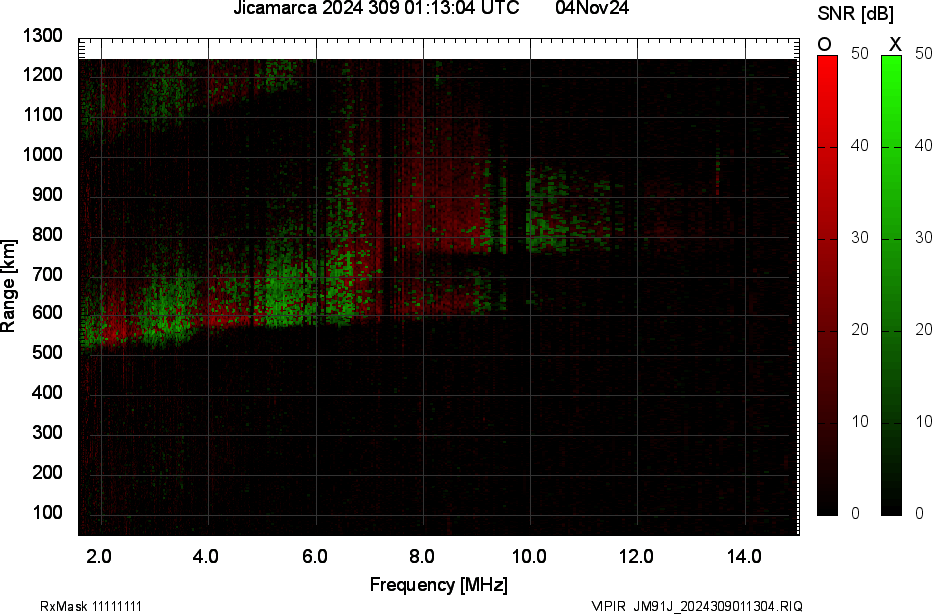Click the 'RxMask 11111111' footer text
932x614 pixels.
(91, 606)
